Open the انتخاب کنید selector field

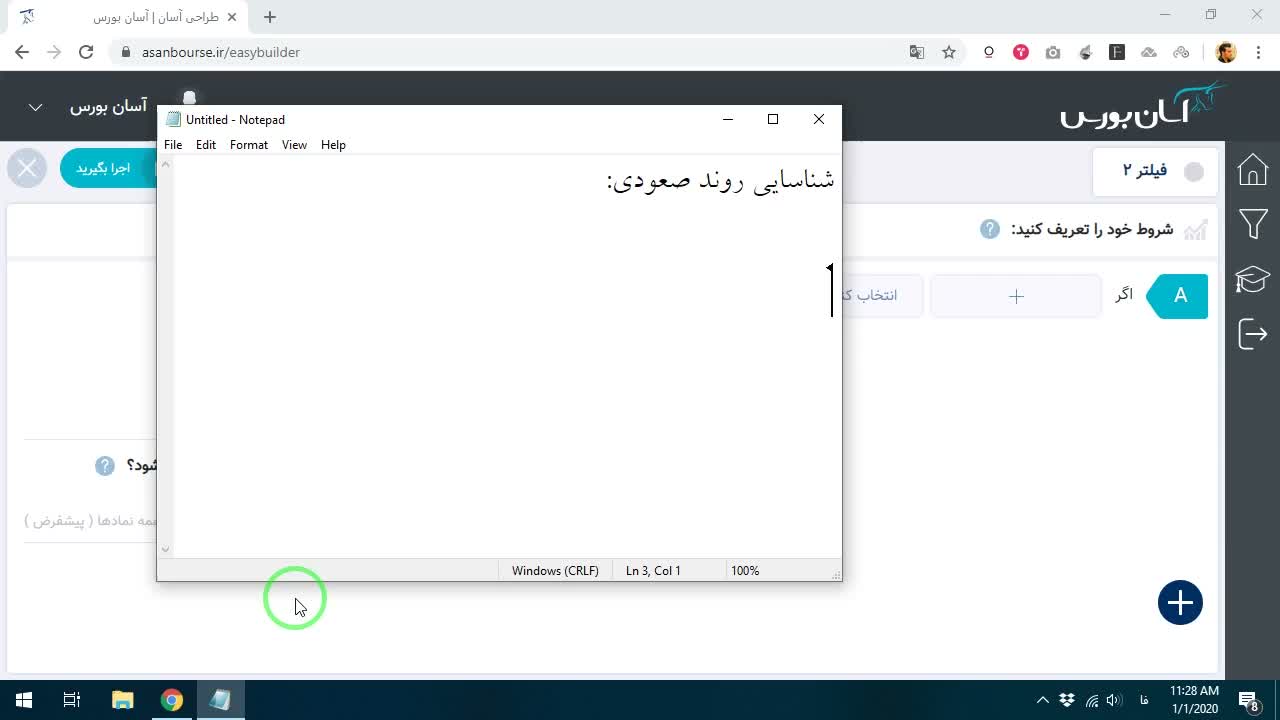[x=882, y=296]
